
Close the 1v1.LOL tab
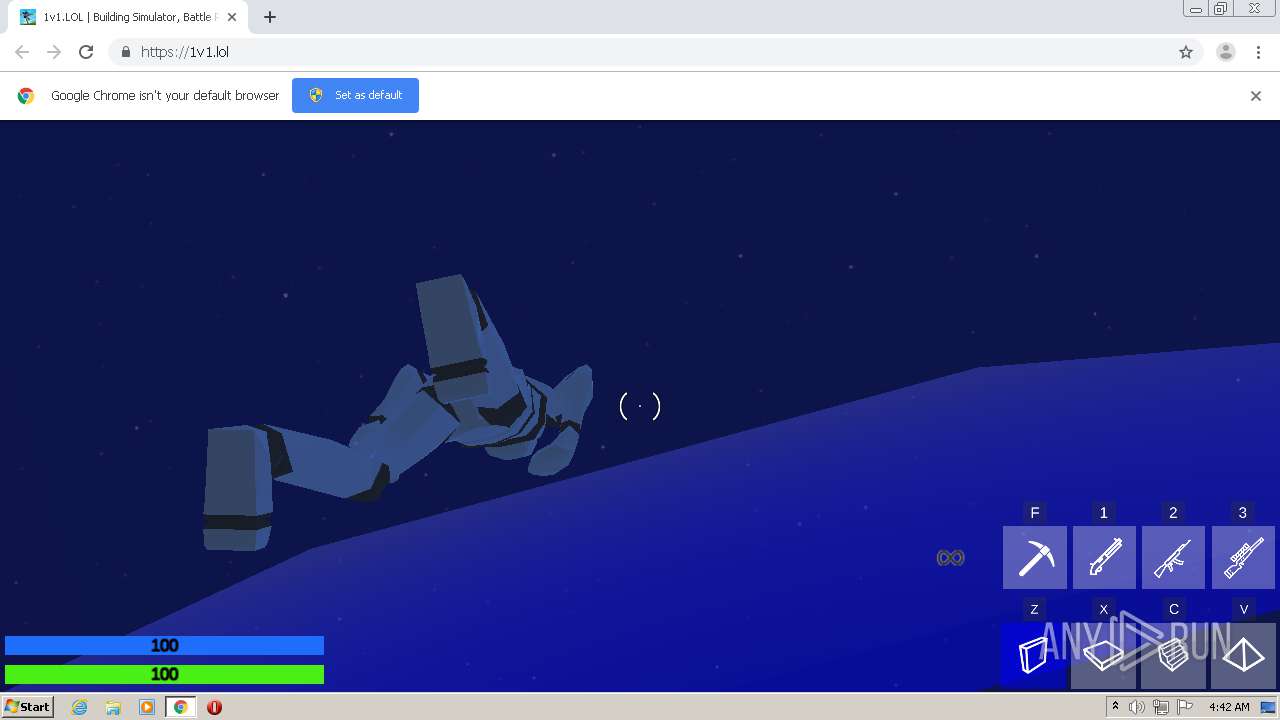pos(232,17)
